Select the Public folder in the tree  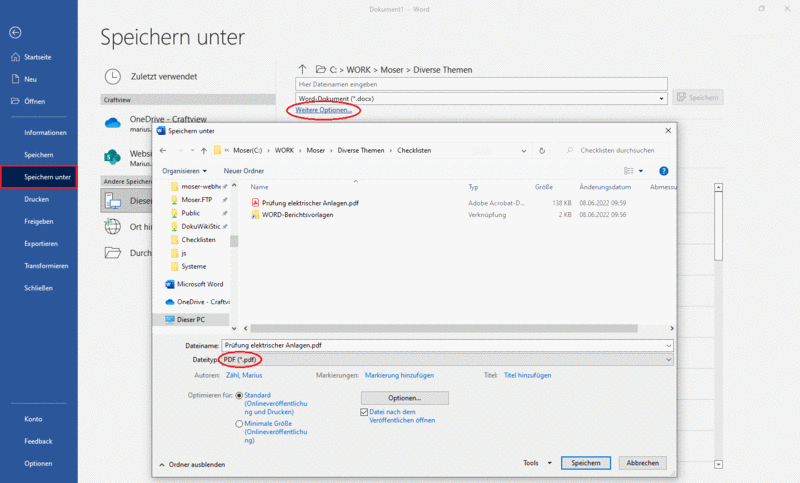(x=190, y=213)
